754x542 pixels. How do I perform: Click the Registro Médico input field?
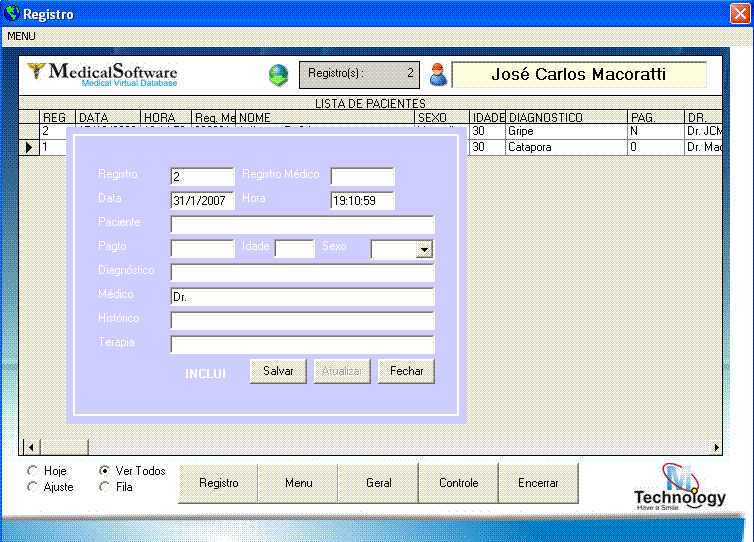[362, 176]
